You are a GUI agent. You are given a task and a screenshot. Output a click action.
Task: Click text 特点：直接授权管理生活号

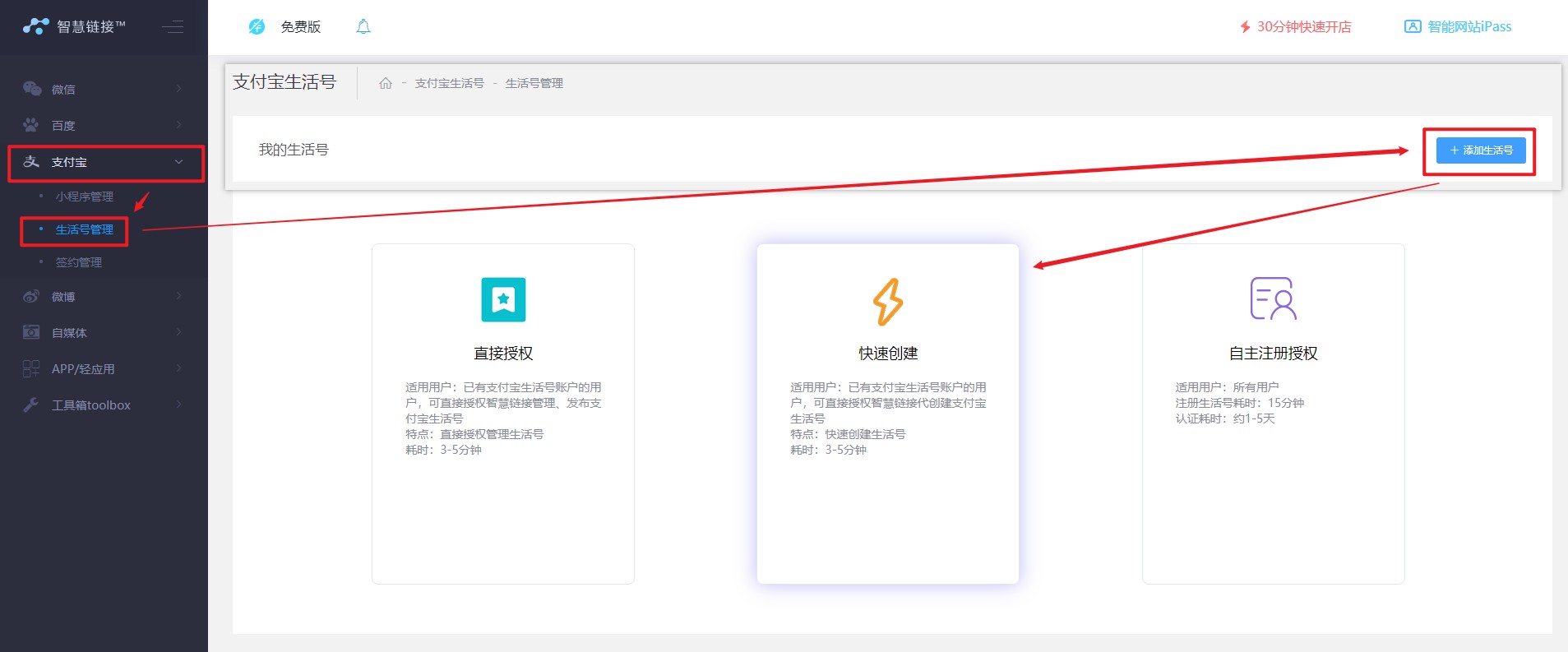474,434
